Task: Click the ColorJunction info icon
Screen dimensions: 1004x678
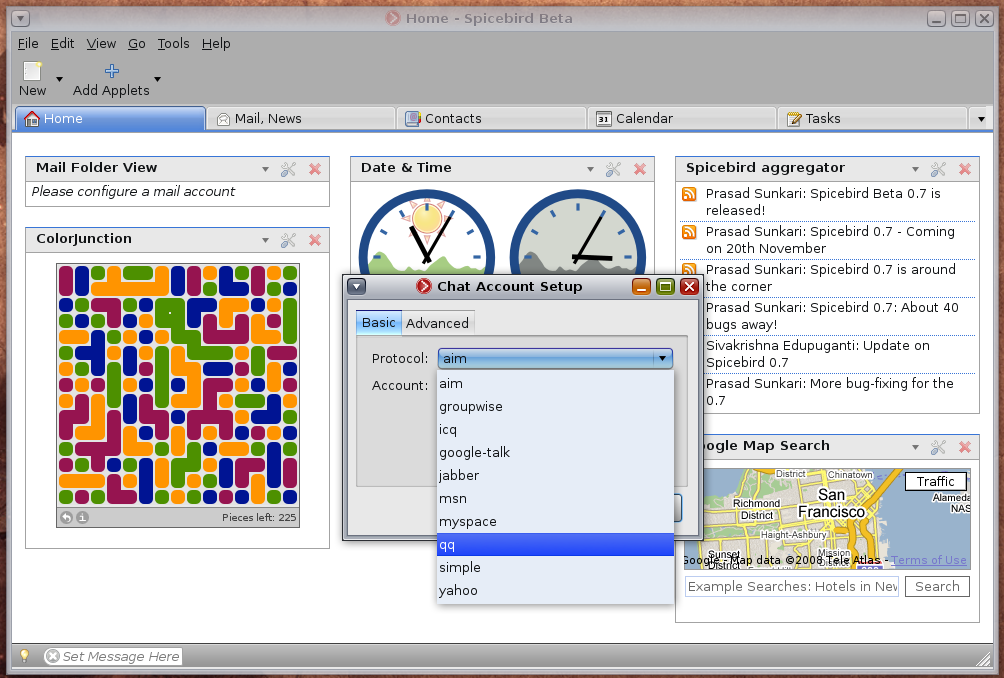Action: coord(83,517)
